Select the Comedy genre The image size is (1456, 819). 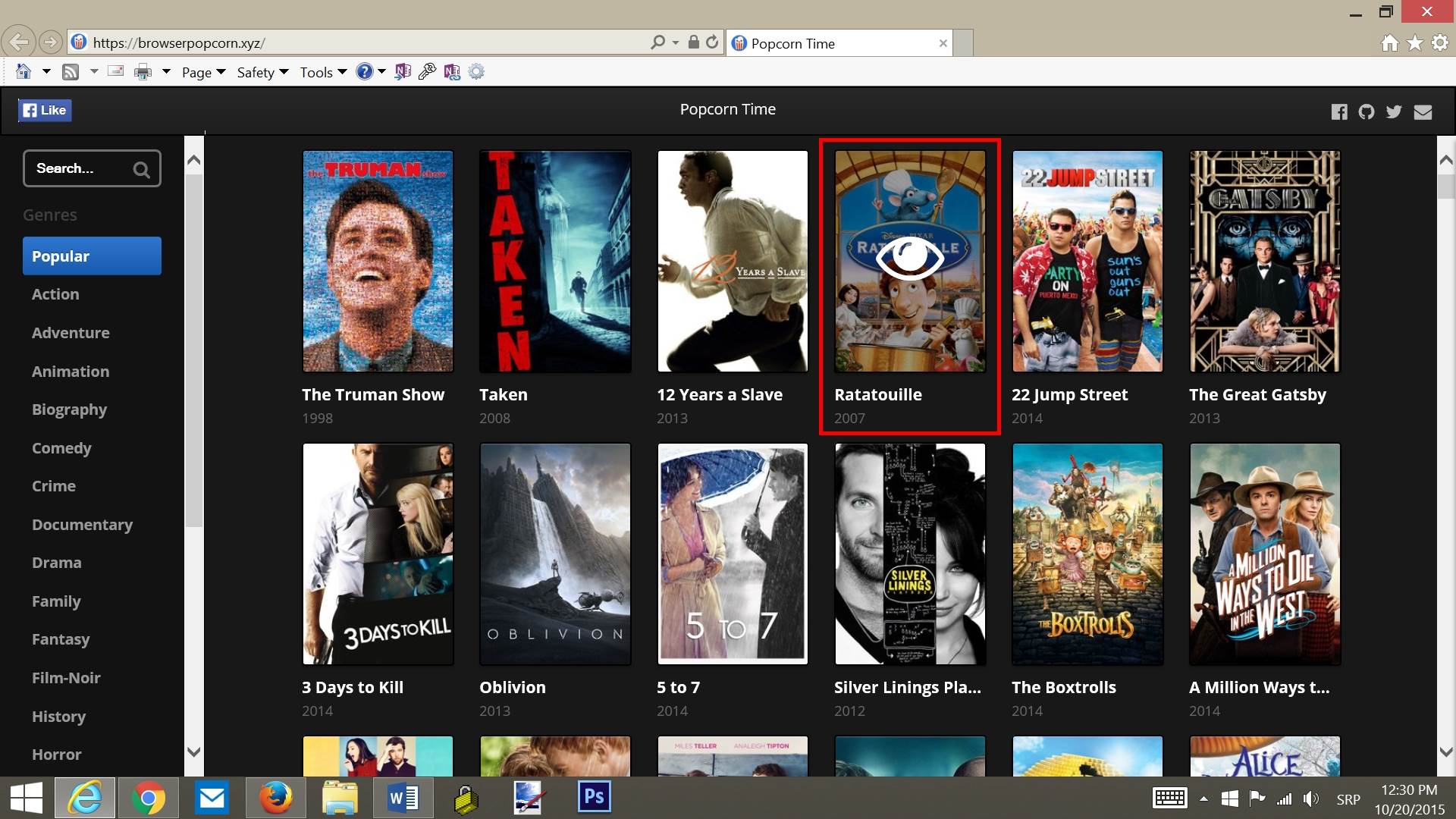pyautogui.click(x=62, y=447)
